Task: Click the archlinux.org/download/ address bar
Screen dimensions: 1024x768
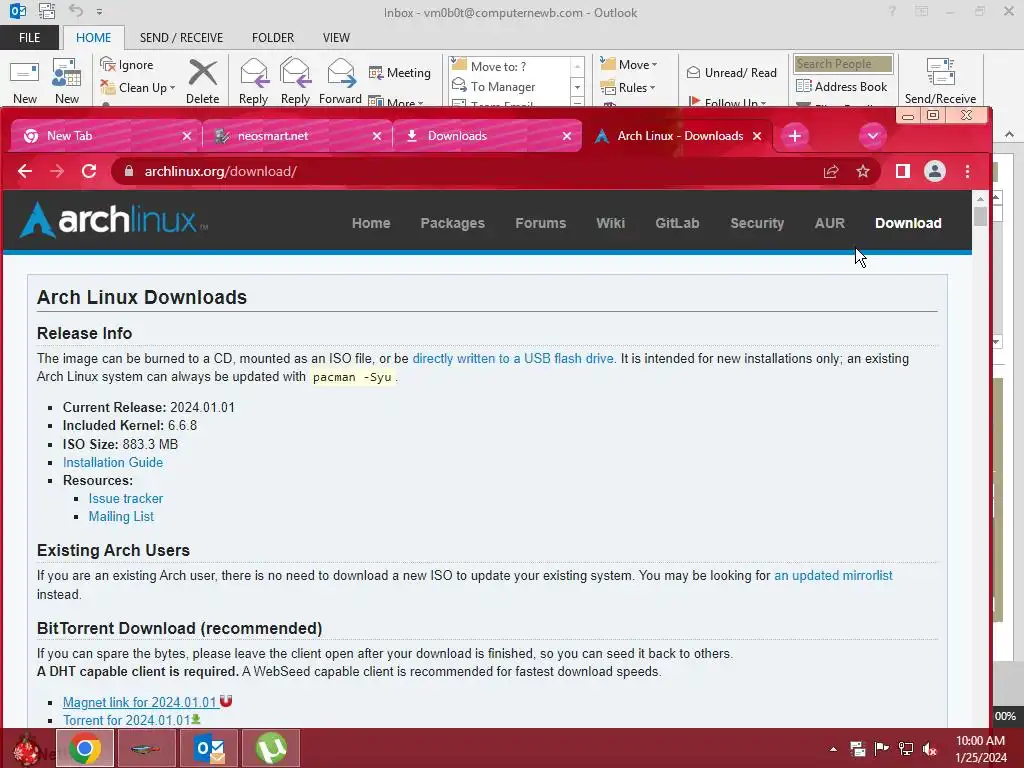Action: click(457, 171)
